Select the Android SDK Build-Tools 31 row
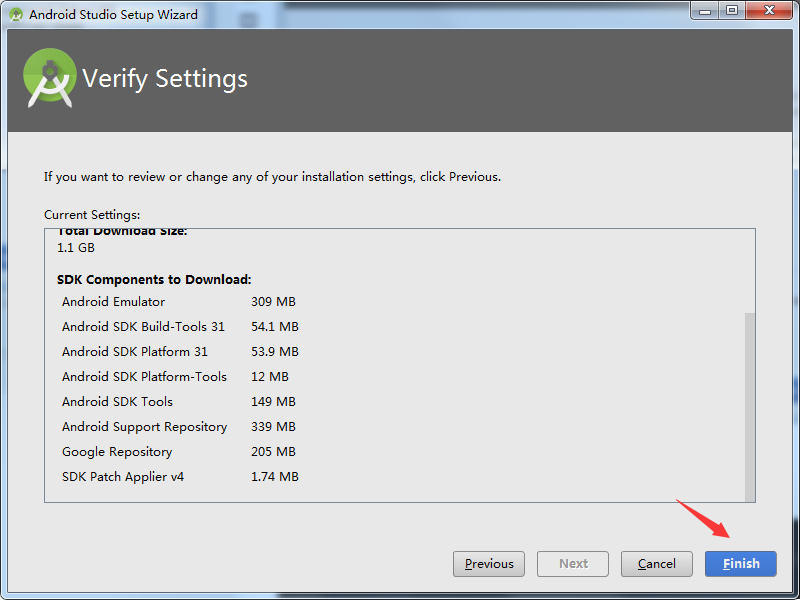 click(x=180, y=327)
